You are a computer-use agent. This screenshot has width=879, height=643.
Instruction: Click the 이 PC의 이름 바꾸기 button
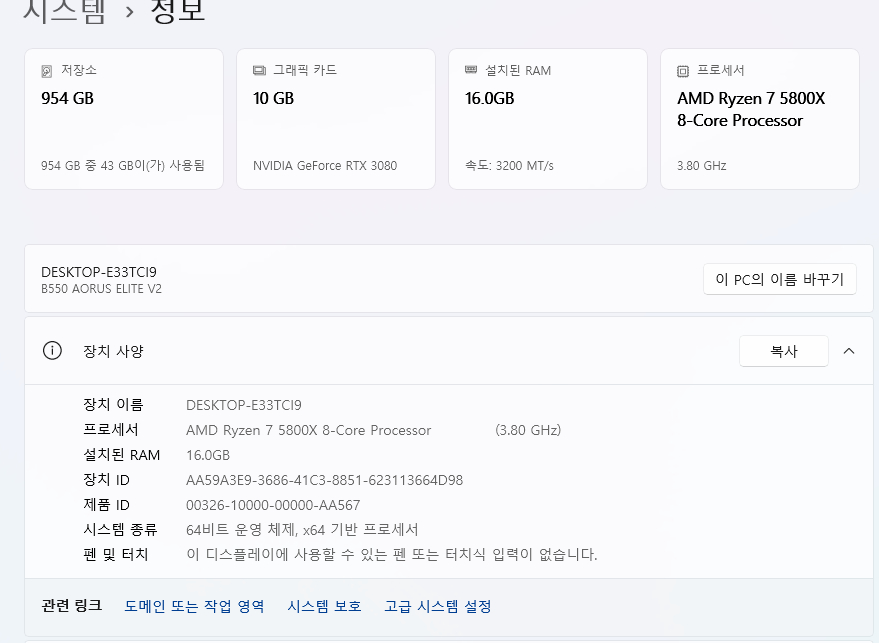(x=779, y=279)
